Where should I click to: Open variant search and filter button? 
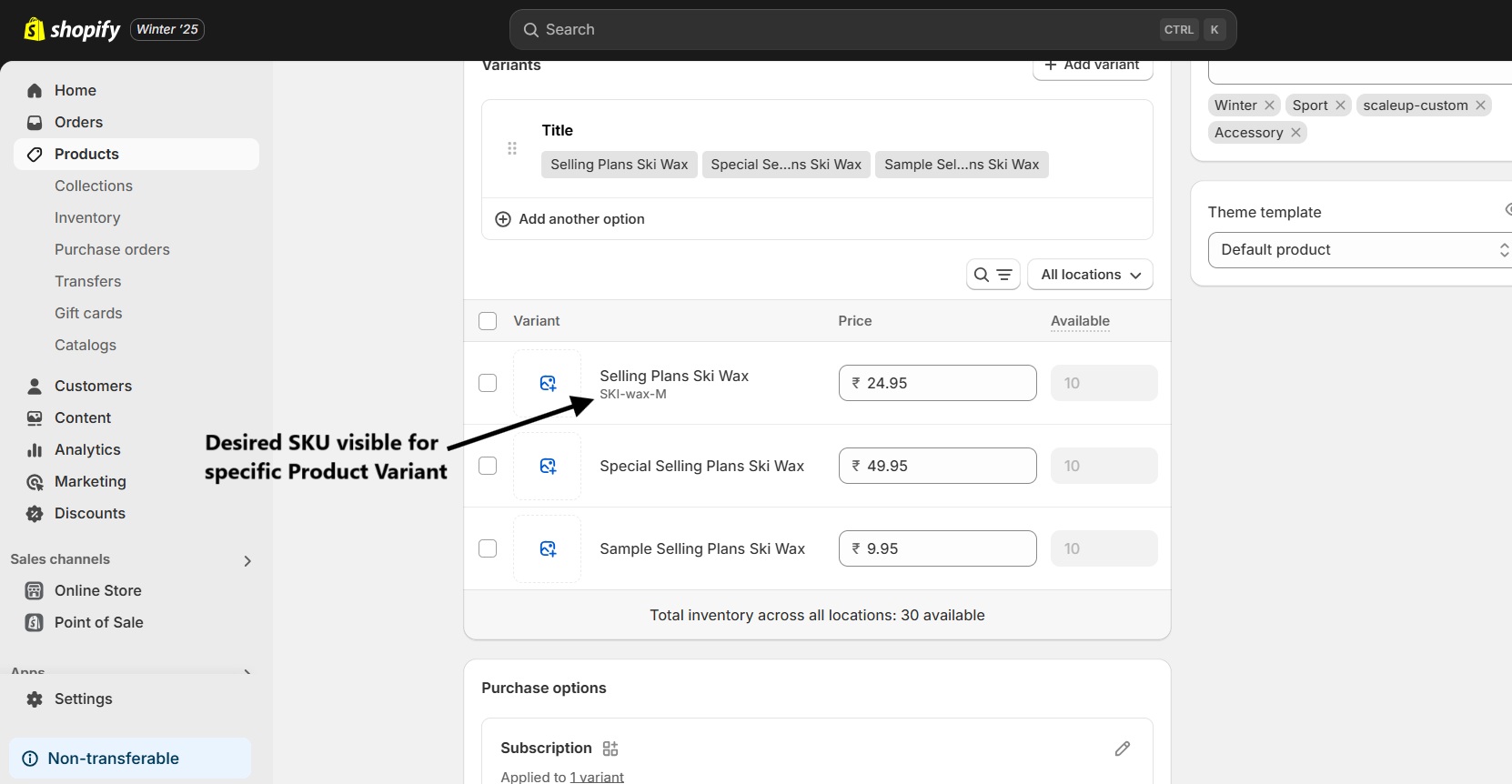(x=993, y=275)
